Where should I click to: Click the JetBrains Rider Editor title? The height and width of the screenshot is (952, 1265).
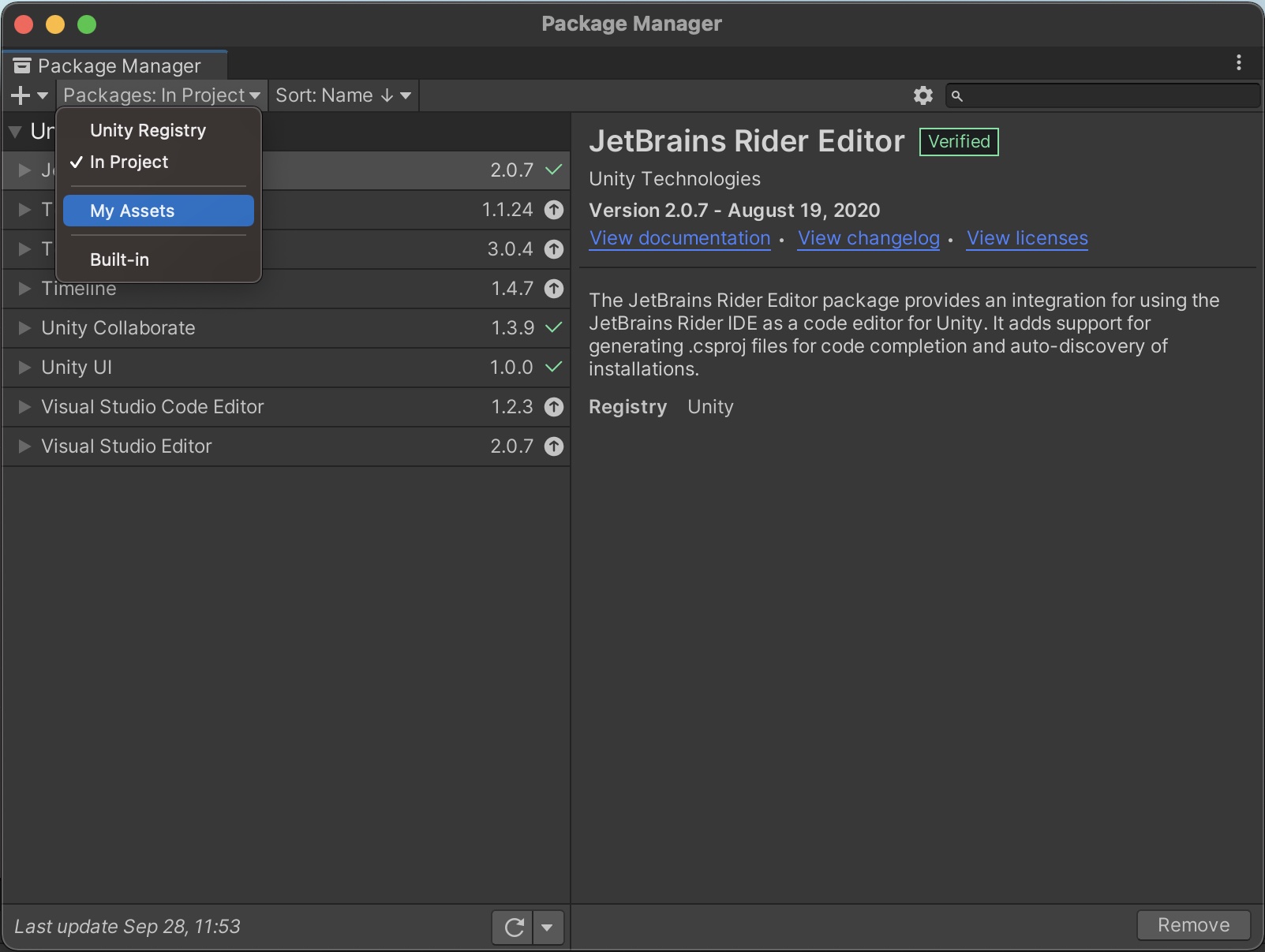(x=747, y=141)
